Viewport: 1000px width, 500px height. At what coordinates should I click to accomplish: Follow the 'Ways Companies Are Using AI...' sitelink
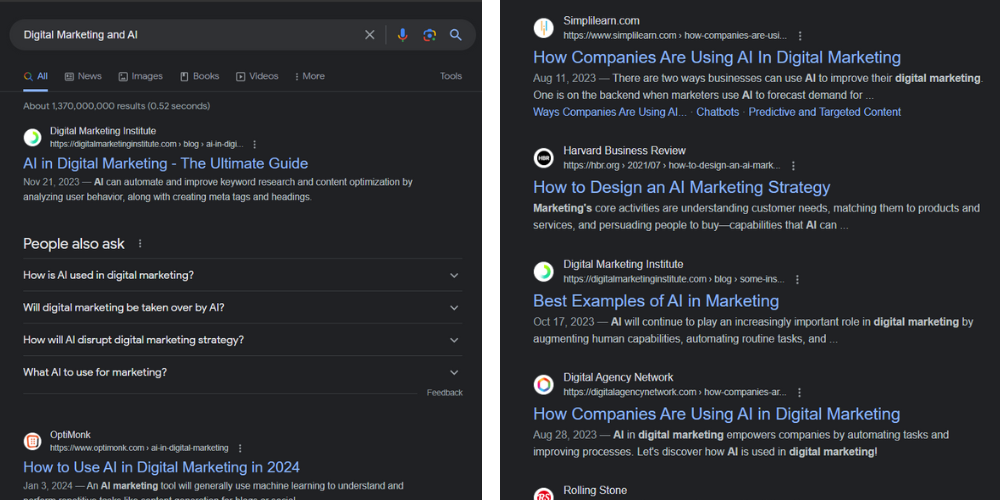click(610, 112)
